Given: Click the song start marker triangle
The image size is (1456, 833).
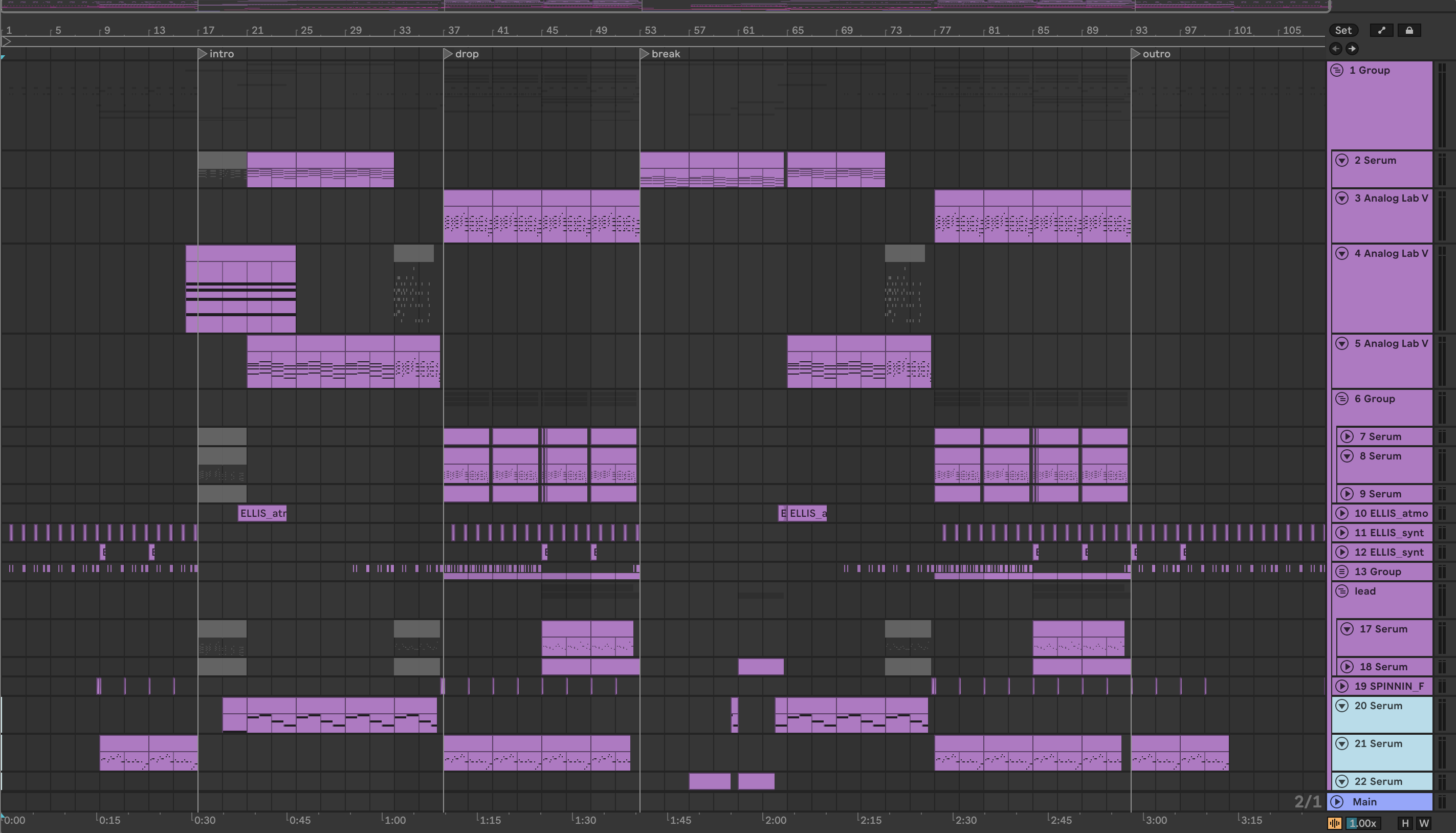Looking at the screenshot, I should tap(6, 42).
